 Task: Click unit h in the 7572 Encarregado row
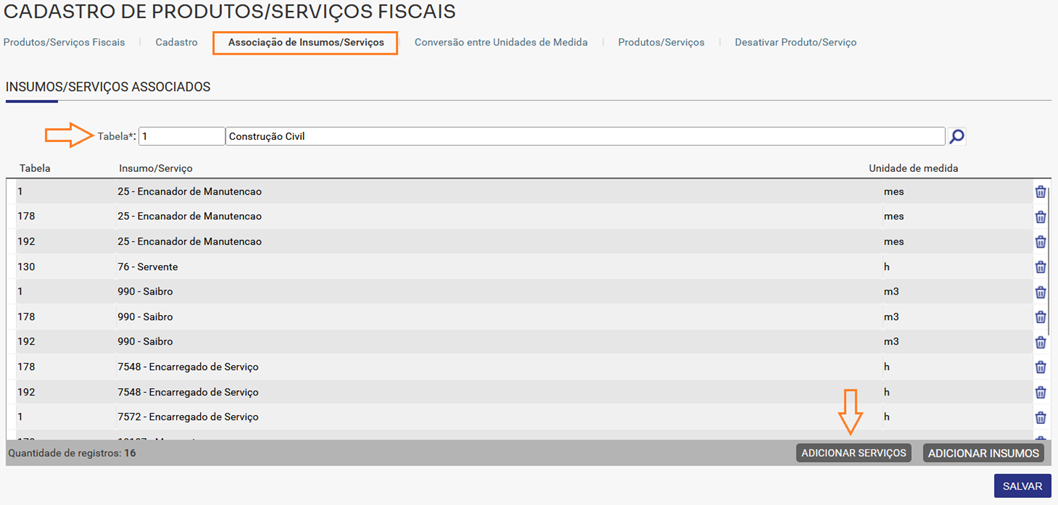(887, 417)
